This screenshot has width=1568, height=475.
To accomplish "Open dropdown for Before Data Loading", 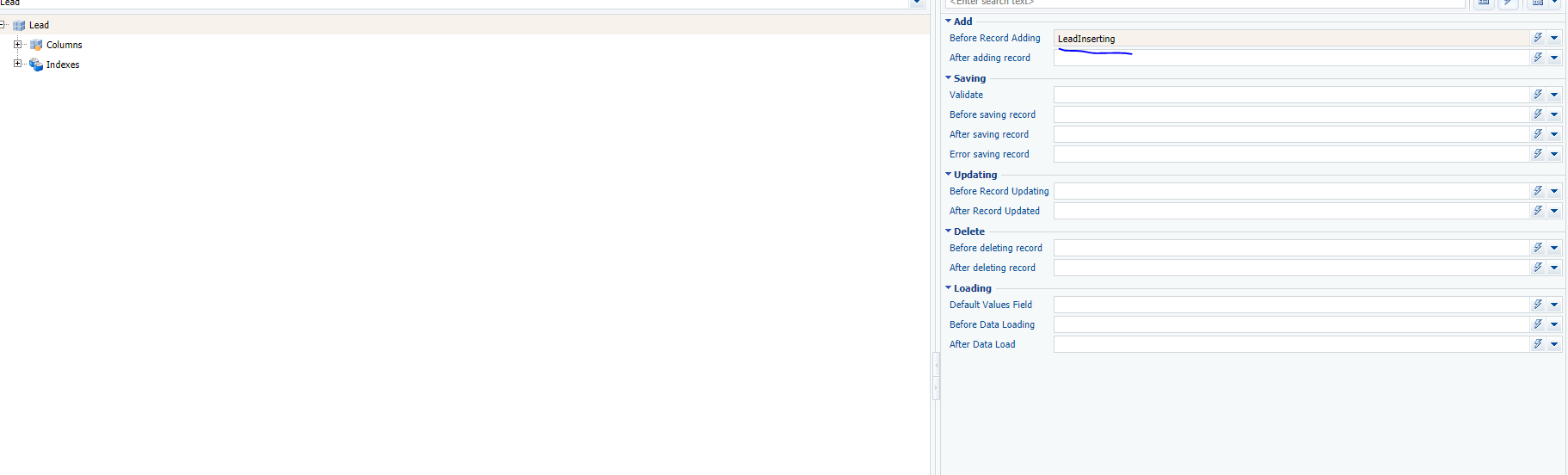I will (1554, 324).
